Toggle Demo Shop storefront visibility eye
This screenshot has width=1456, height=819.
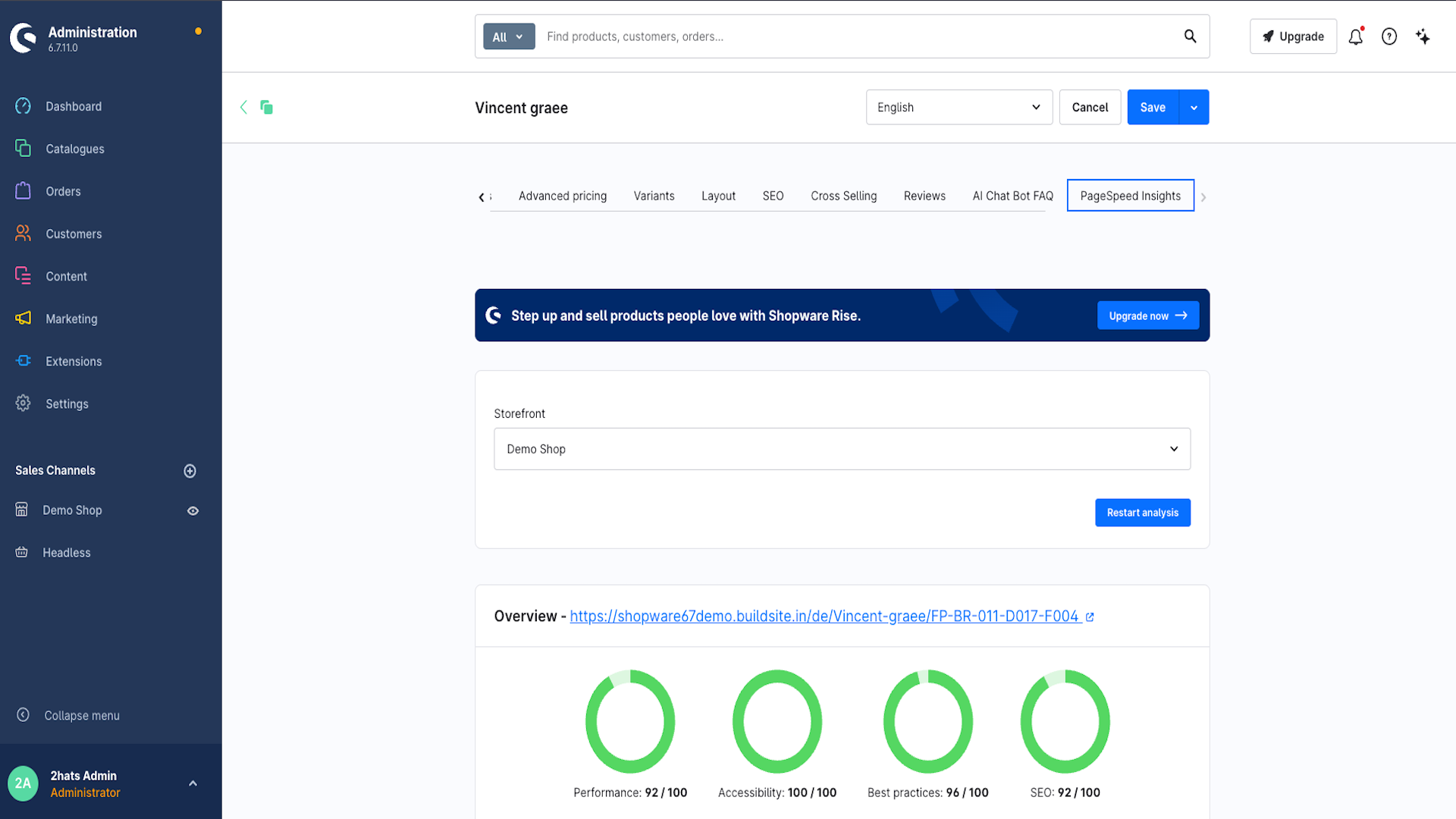point(193,511)
